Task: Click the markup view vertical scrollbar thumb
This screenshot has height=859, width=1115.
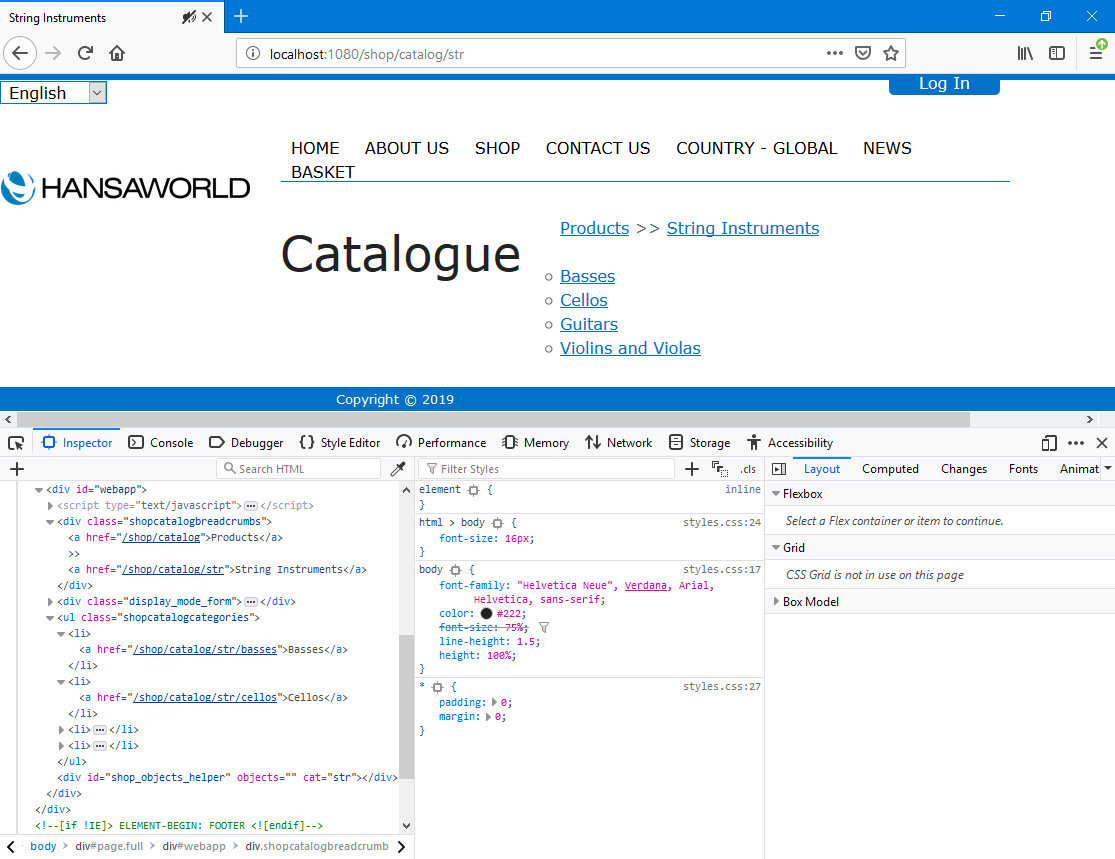Action: tap(407, 705)
